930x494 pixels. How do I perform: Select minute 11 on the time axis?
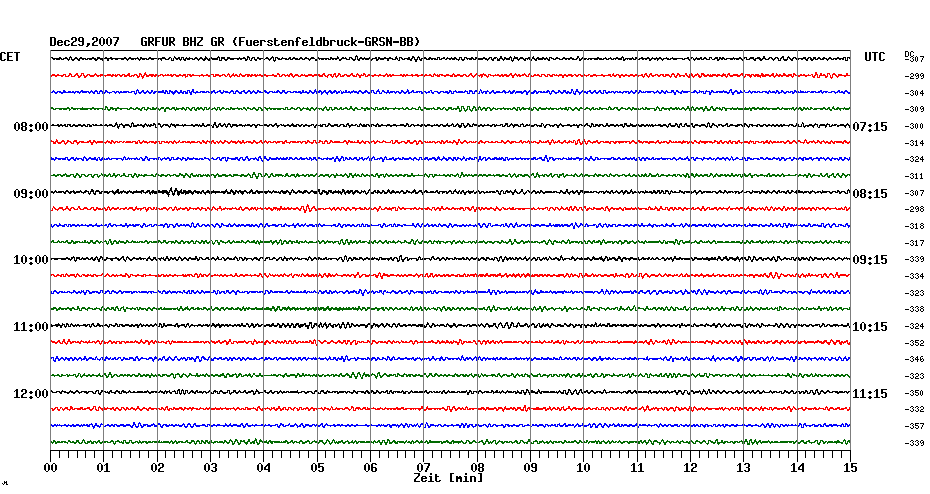(637, 468)
